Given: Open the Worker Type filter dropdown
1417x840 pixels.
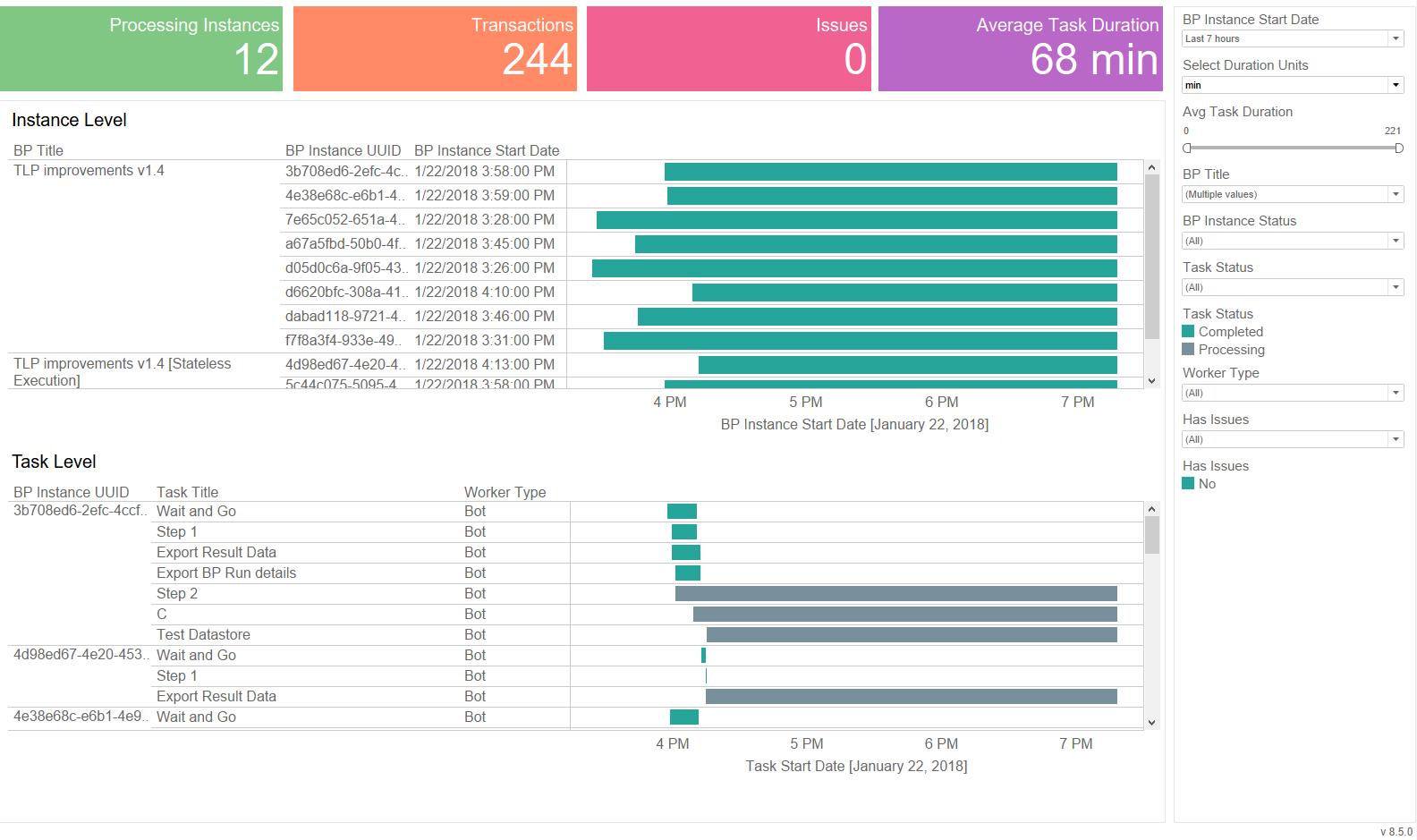Looking at the screenshot, I should click(x=1293, y=393).
